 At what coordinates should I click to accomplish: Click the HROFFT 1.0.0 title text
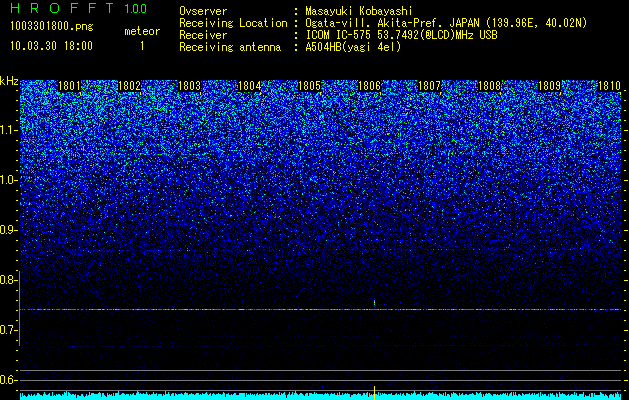[x=79, y=8]
